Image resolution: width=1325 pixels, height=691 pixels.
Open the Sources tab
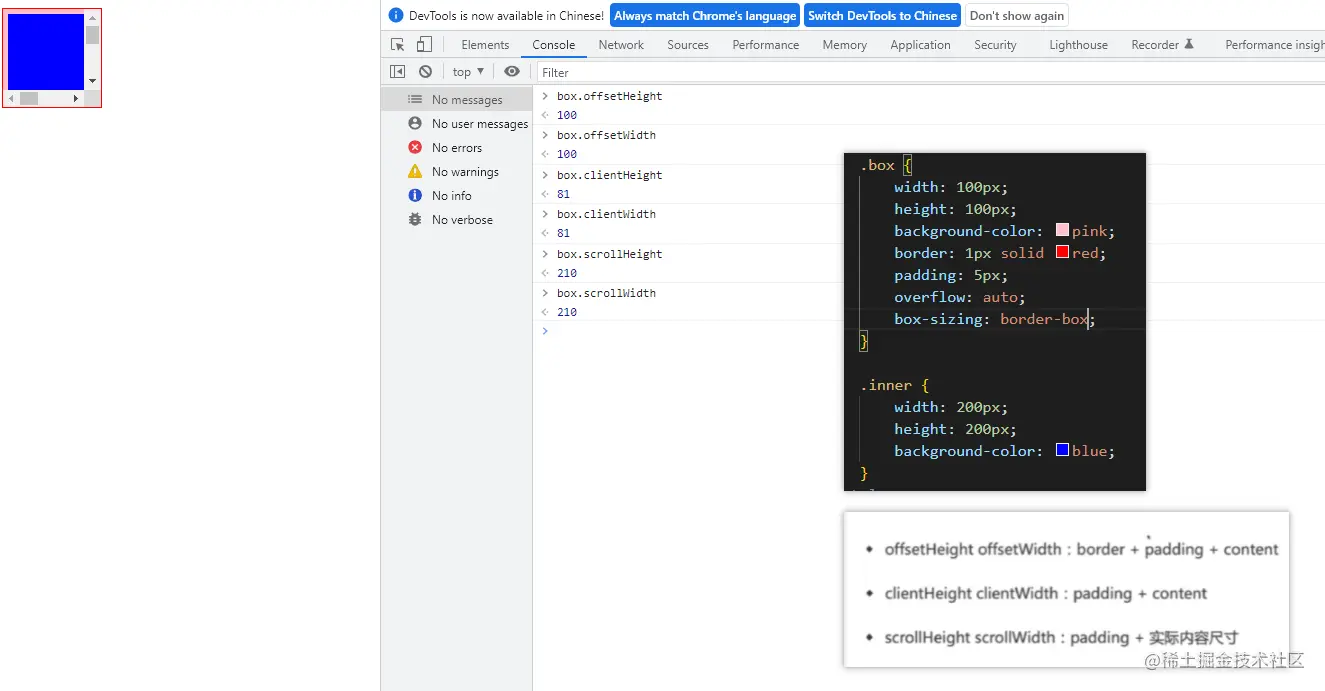[x=688, y=45]
